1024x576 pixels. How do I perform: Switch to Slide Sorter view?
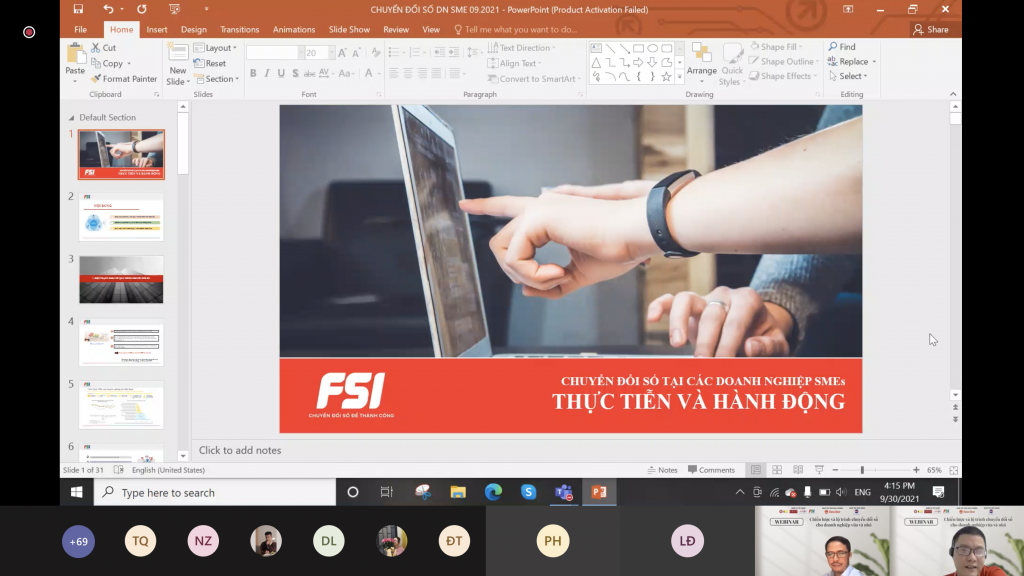[x=777, y=470]
